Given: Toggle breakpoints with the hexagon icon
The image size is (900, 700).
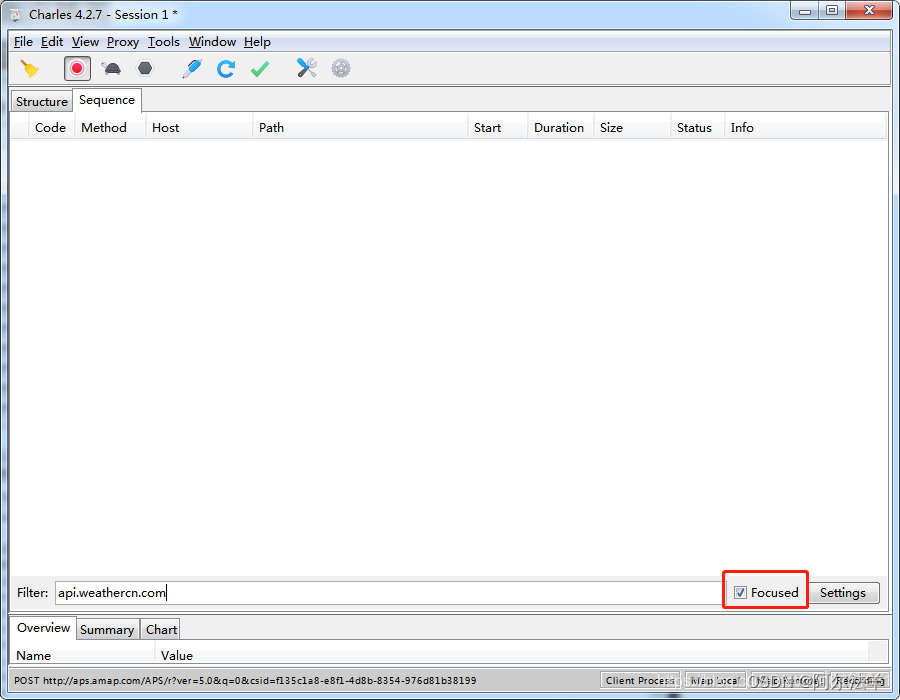Looking at the screenshot, I should (145, 69).
